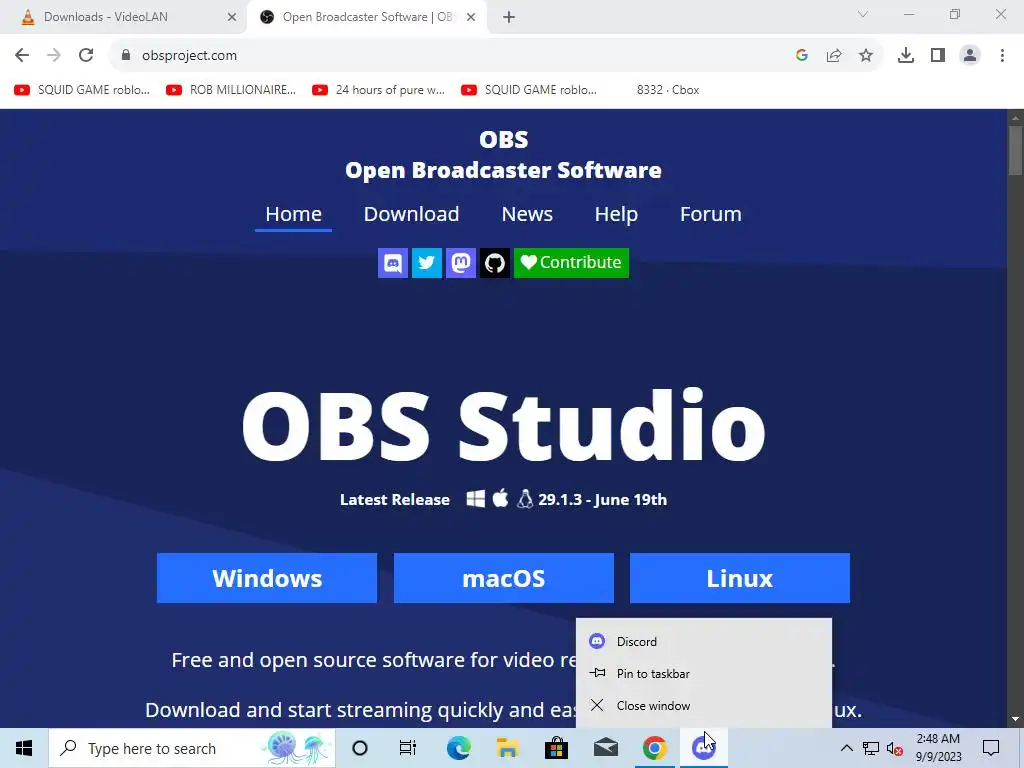The image size is (1024, 768).
Task: Open File Explorer from taskbar
Action: point(507,748)
